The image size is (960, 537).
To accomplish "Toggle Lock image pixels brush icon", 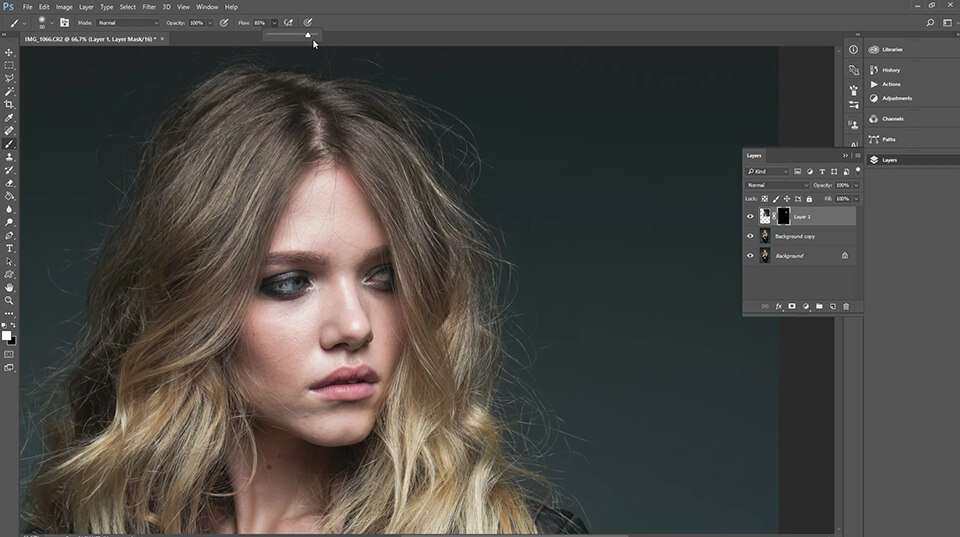I will click(x=776, y=199).
